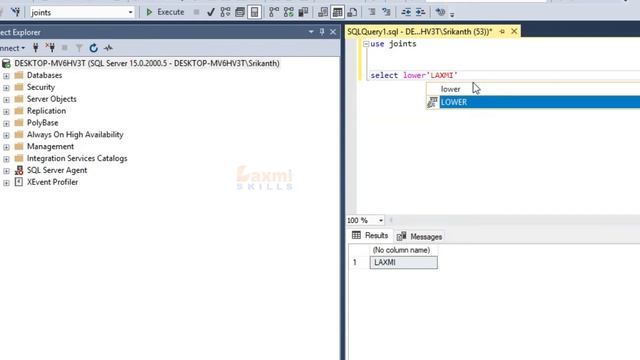Click the Object Explorer Stop icon

point(64,48)
